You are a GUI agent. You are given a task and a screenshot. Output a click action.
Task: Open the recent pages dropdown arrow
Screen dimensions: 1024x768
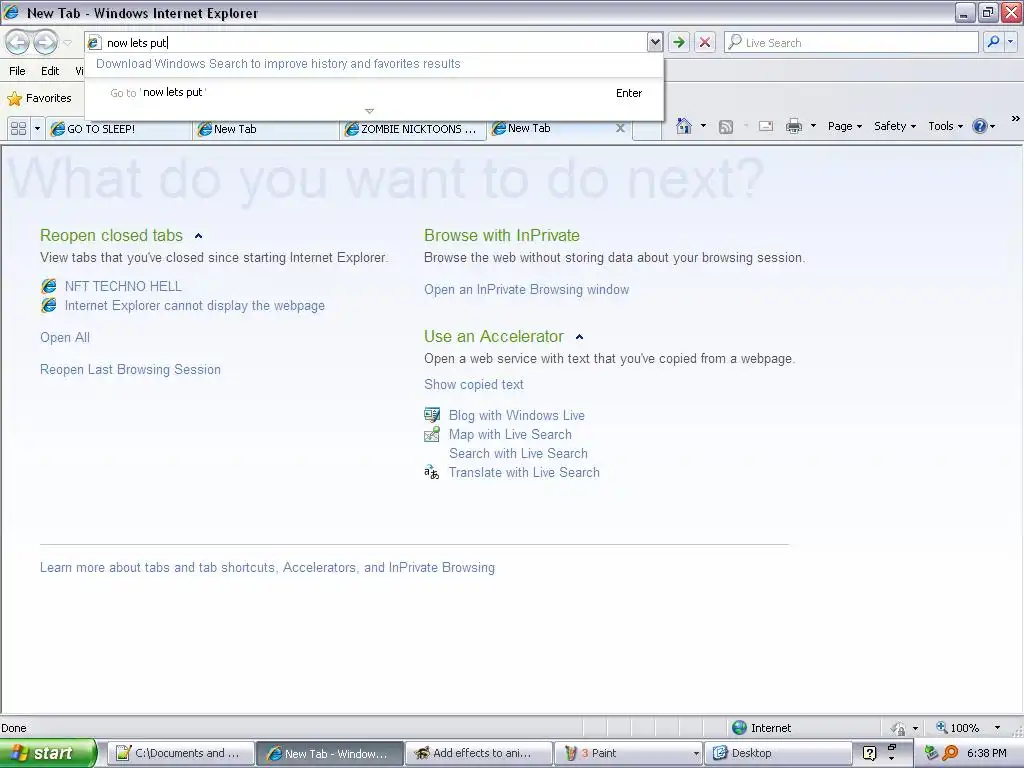(67, 43)
